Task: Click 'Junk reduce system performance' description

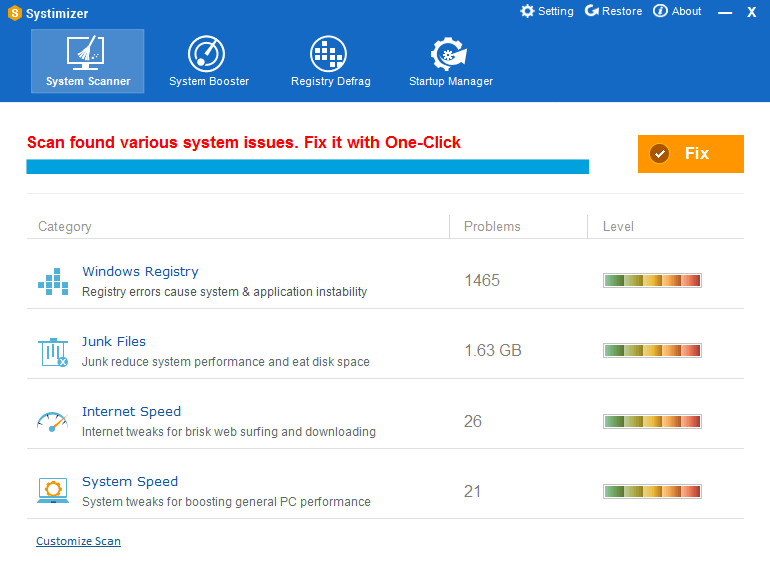Action: tap(226, 362)
